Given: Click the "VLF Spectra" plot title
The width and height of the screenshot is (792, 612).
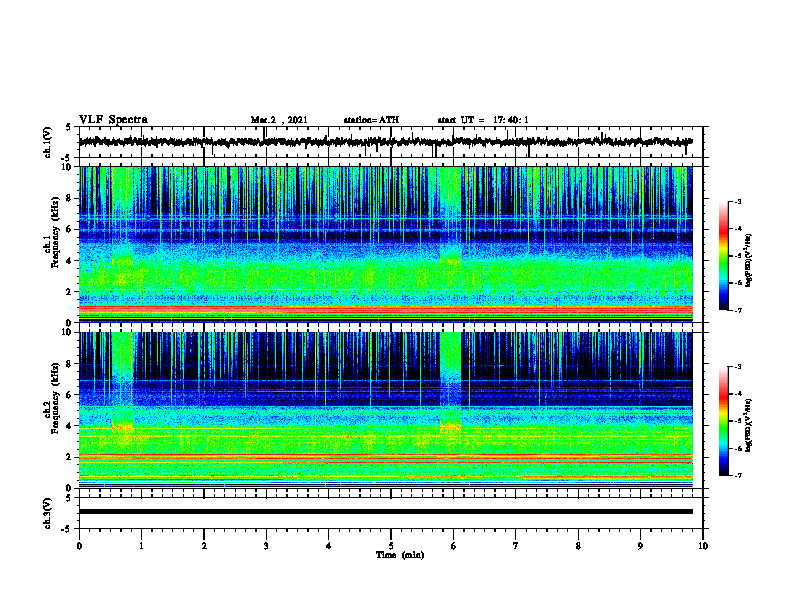Looking at the screenshot, I should (x=113, y=119).
